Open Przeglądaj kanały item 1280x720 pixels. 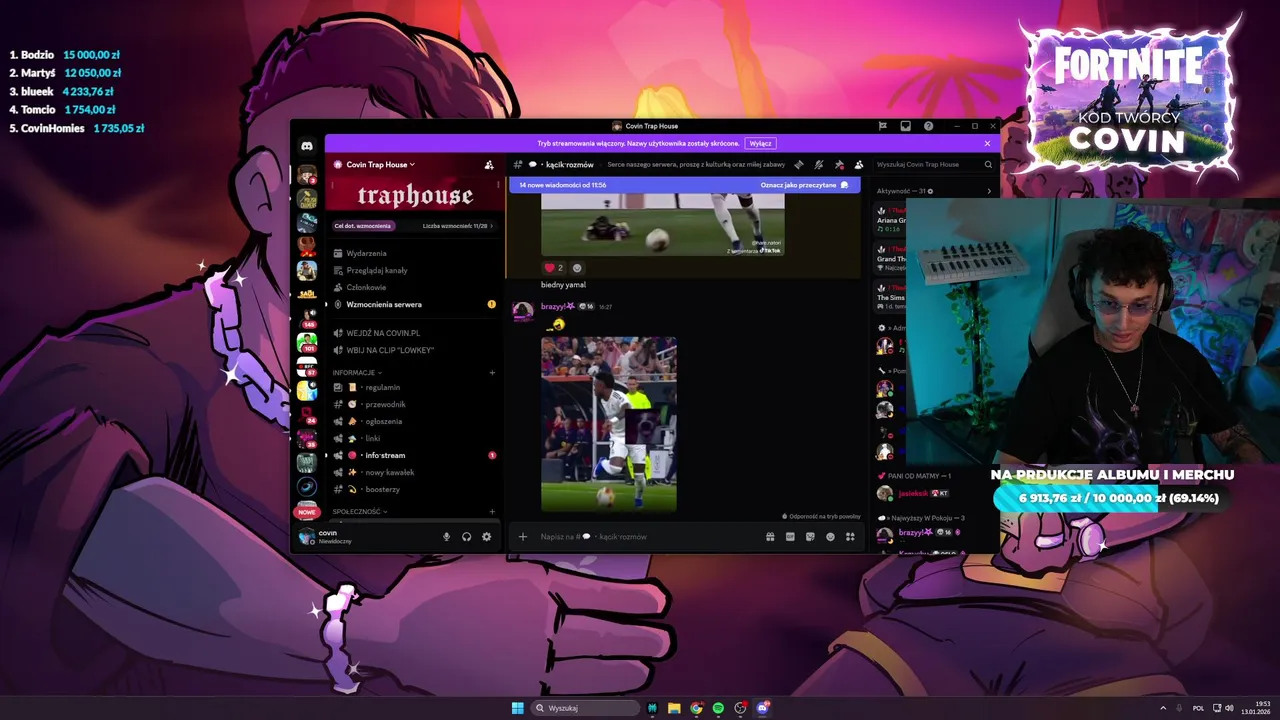[x=415, y=270]
